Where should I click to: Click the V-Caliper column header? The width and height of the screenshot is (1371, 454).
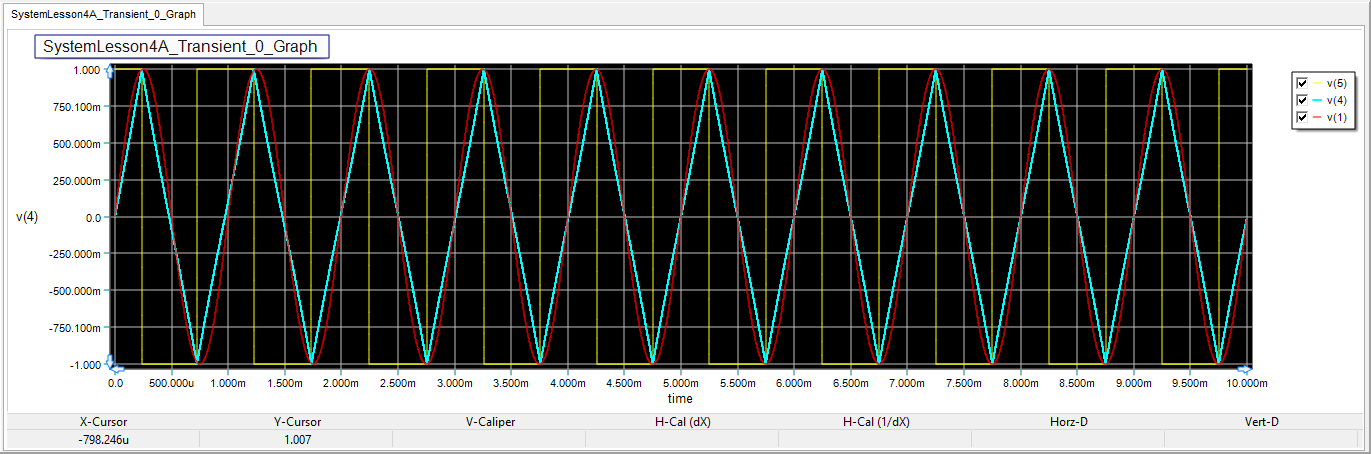click(x=490, y=422)
